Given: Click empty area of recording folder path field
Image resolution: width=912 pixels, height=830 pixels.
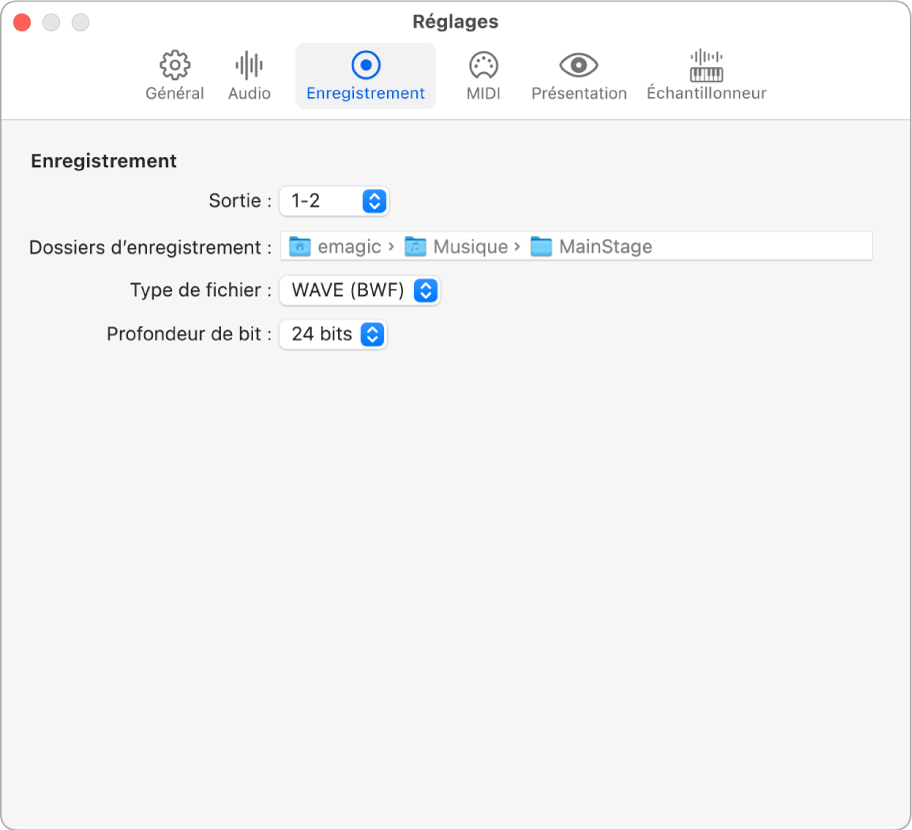Looking at the screenshot, I should (x=770, y=247).
